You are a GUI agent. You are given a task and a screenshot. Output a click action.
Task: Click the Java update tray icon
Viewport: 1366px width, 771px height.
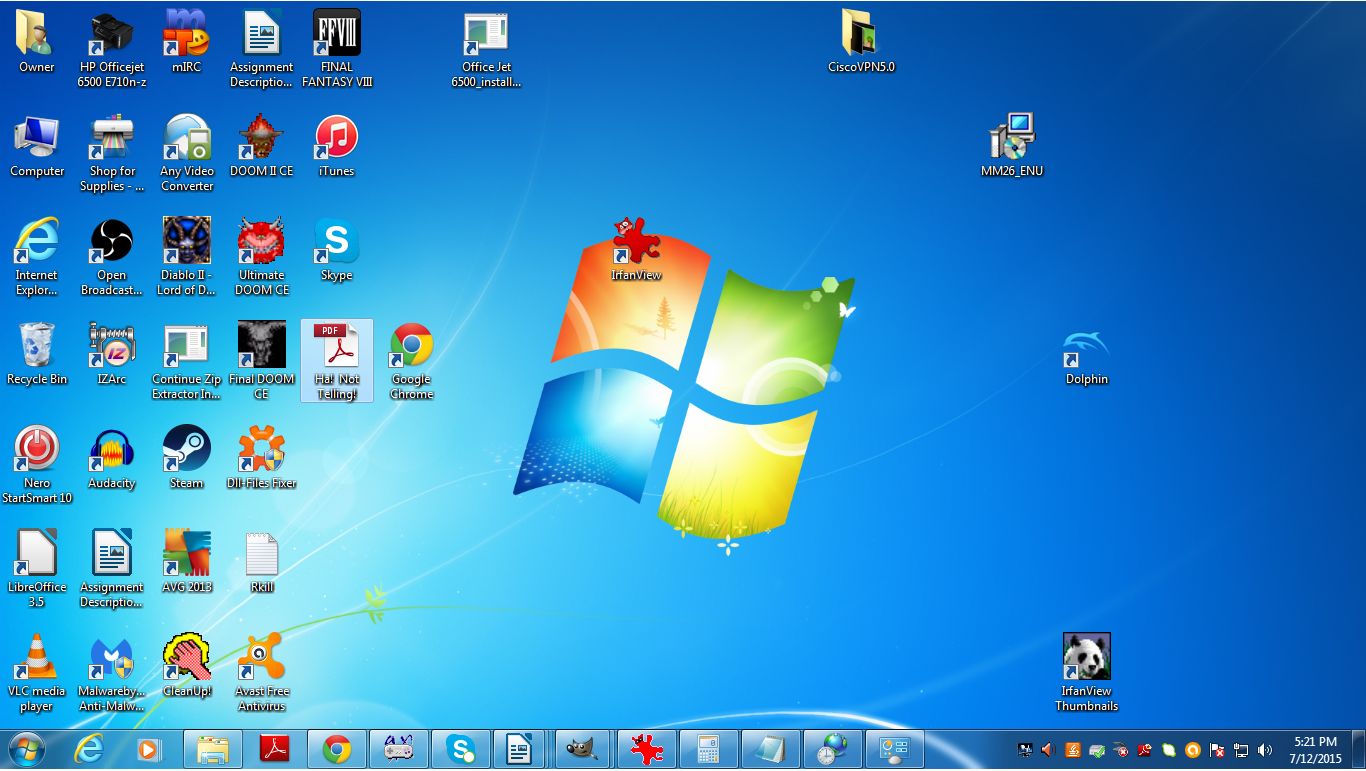(1073, 749)
